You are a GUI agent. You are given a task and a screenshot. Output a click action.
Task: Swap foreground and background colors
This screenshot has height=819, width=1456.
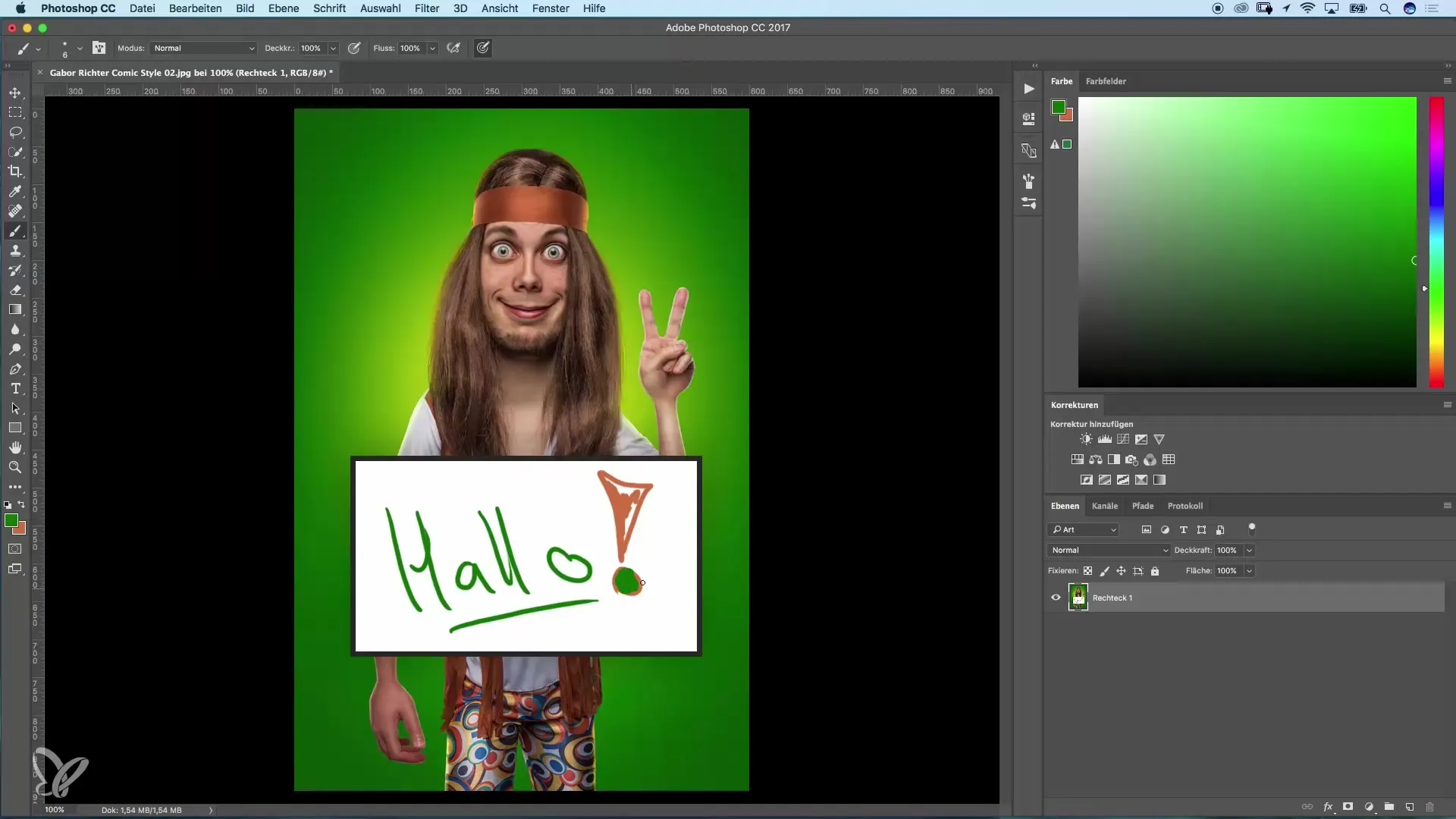22,504
